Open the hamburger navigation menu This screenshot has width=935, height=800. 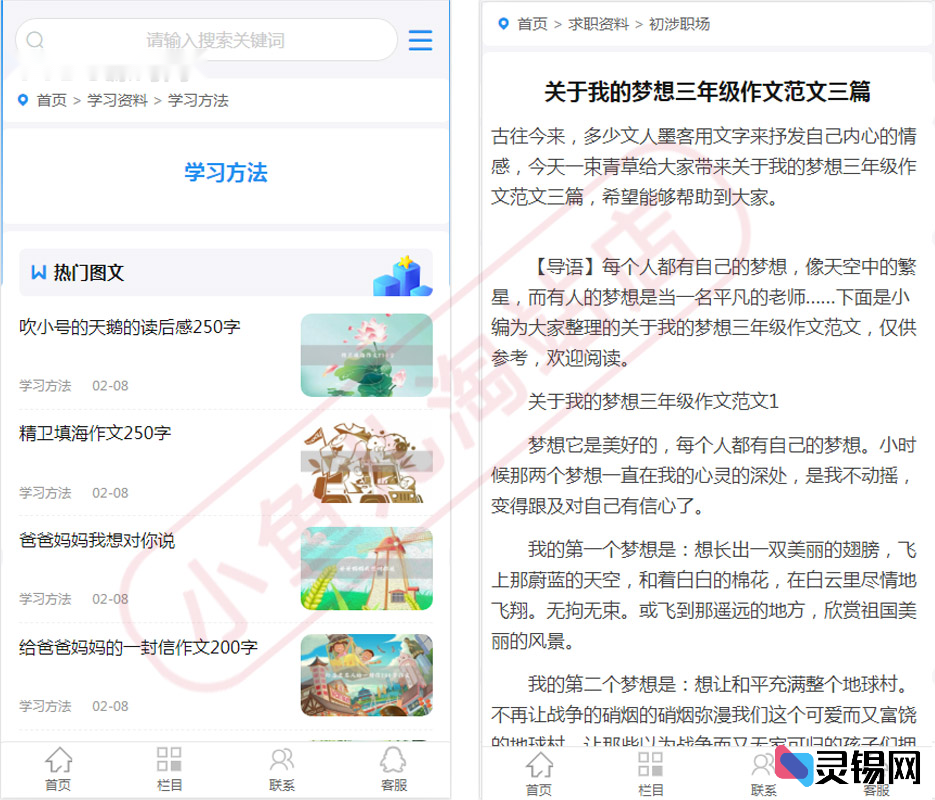(x=420, y=40)
